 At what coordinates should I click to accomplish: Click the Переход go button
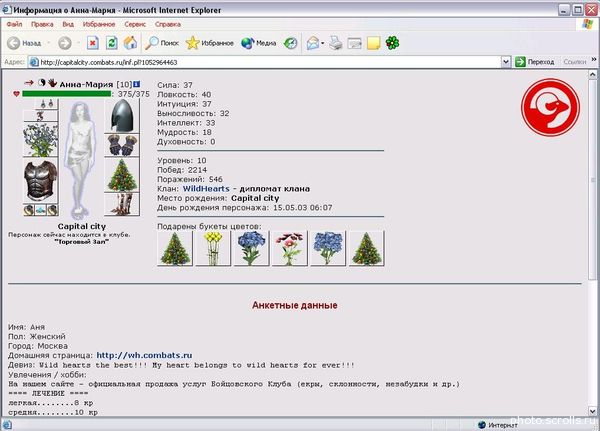535,62
